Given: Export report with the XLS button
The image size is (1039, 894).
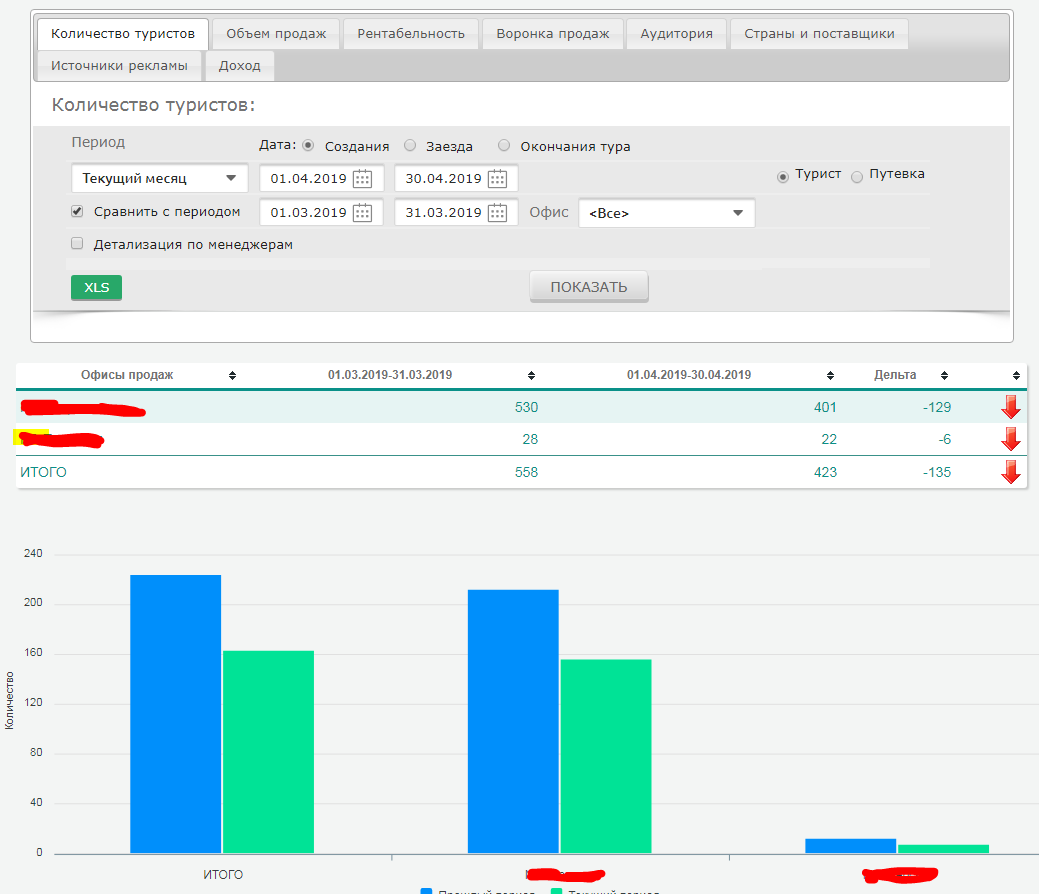Looking at the screenshot, I should click(x=97, y=288).
